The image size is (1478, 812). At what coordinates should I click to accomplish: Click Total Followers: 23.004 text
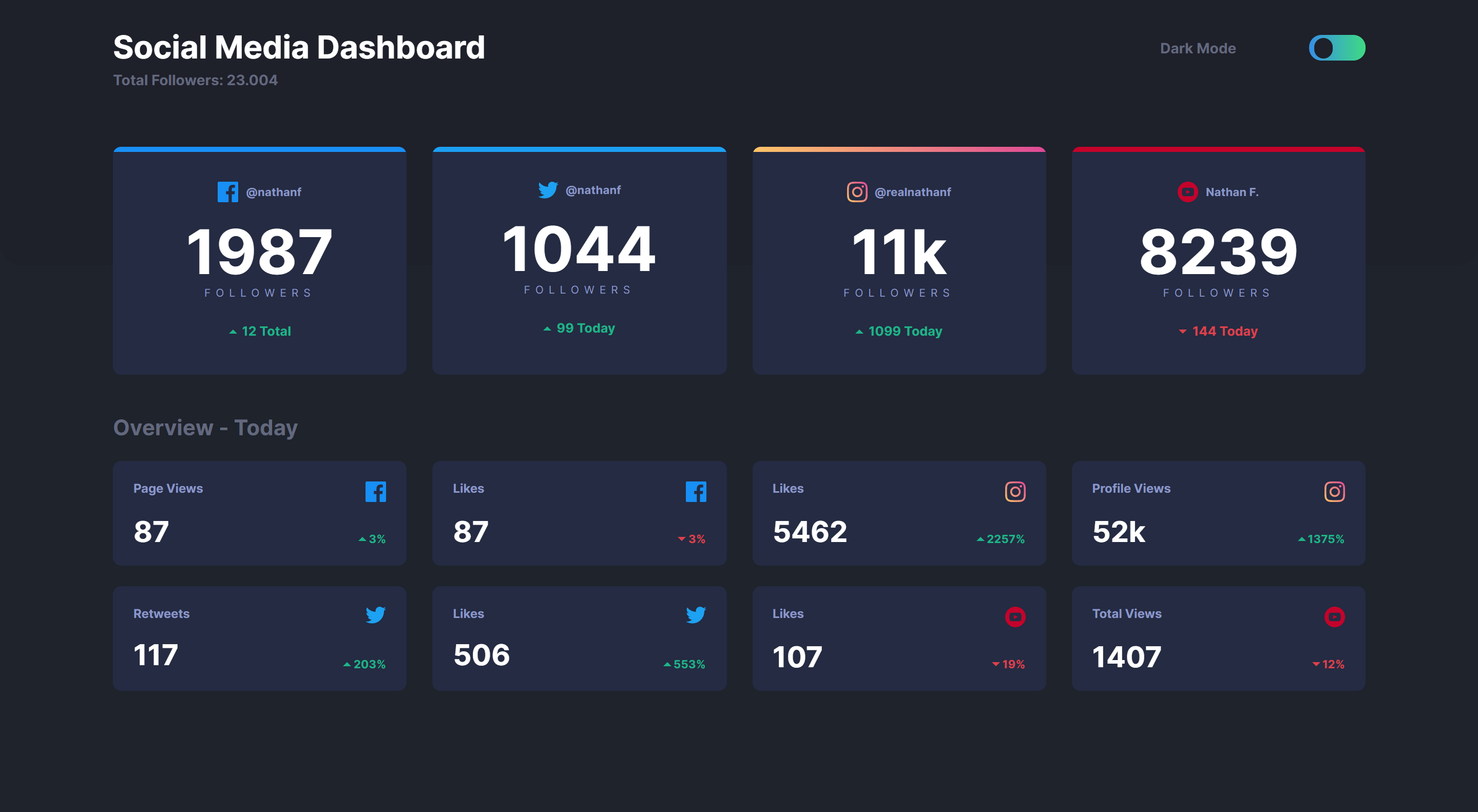click(x=195, y=80)
